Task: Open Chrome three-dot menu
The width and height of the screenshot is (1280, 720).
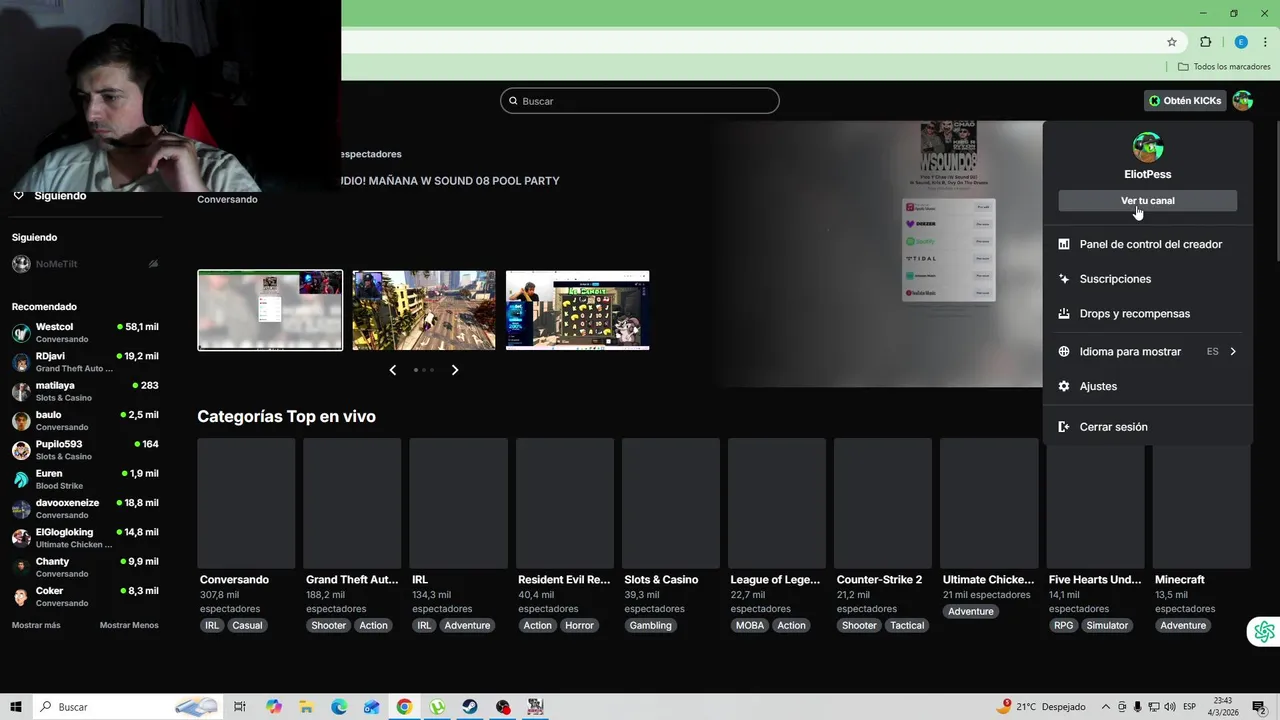Action: pyautogui.click(x=1265, y=42)
